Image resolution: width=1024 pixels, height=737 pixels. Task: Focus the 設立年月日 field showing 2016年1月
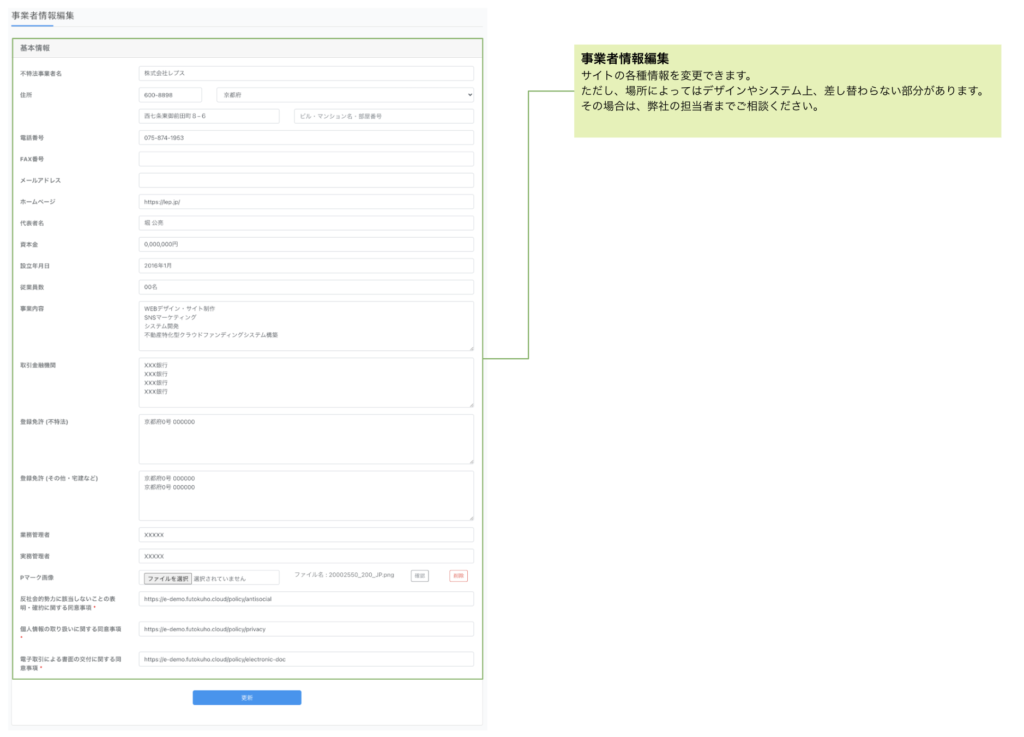306,266
